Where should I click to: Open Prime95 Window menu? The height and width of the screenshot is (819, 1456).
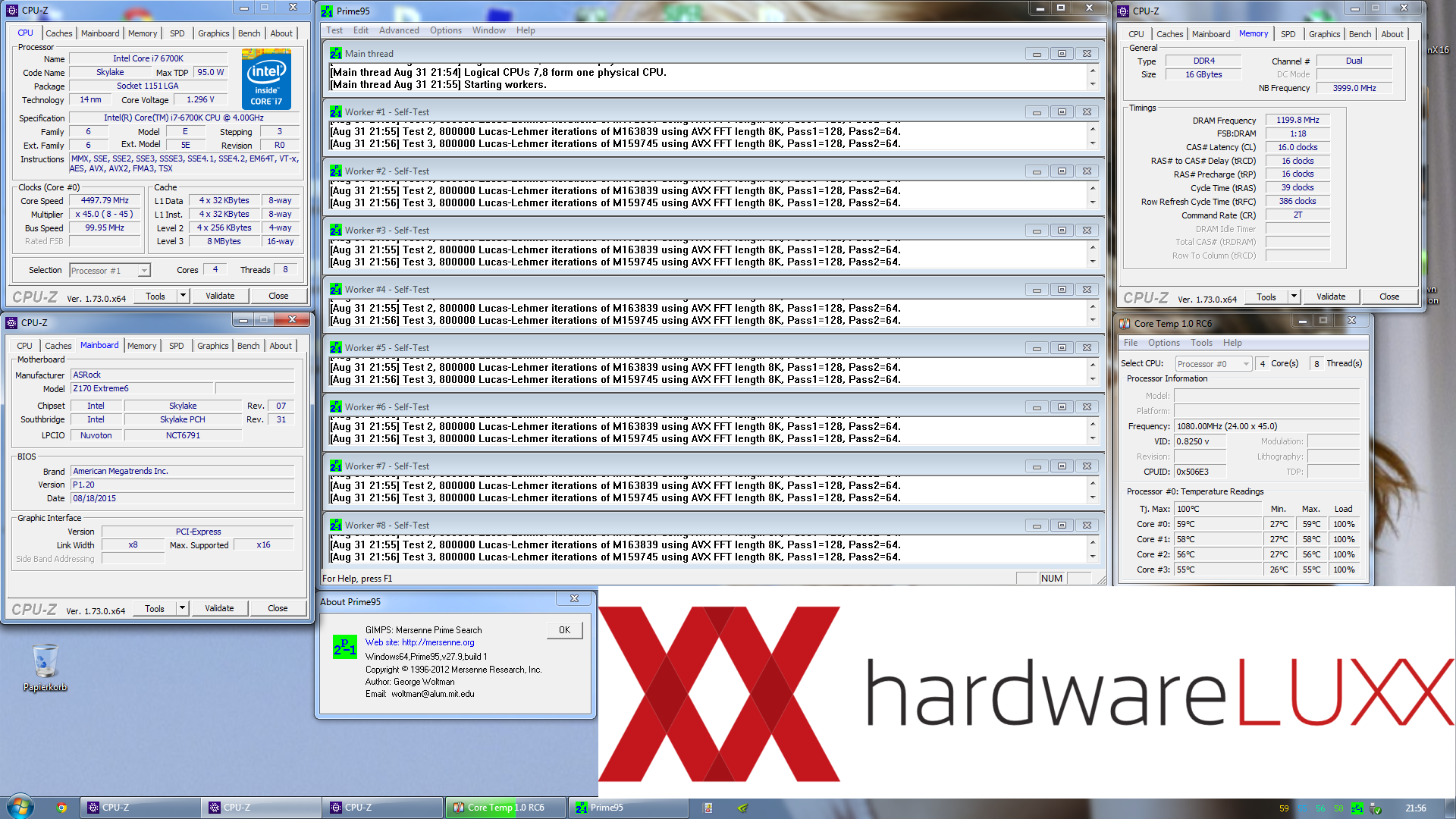489,30
